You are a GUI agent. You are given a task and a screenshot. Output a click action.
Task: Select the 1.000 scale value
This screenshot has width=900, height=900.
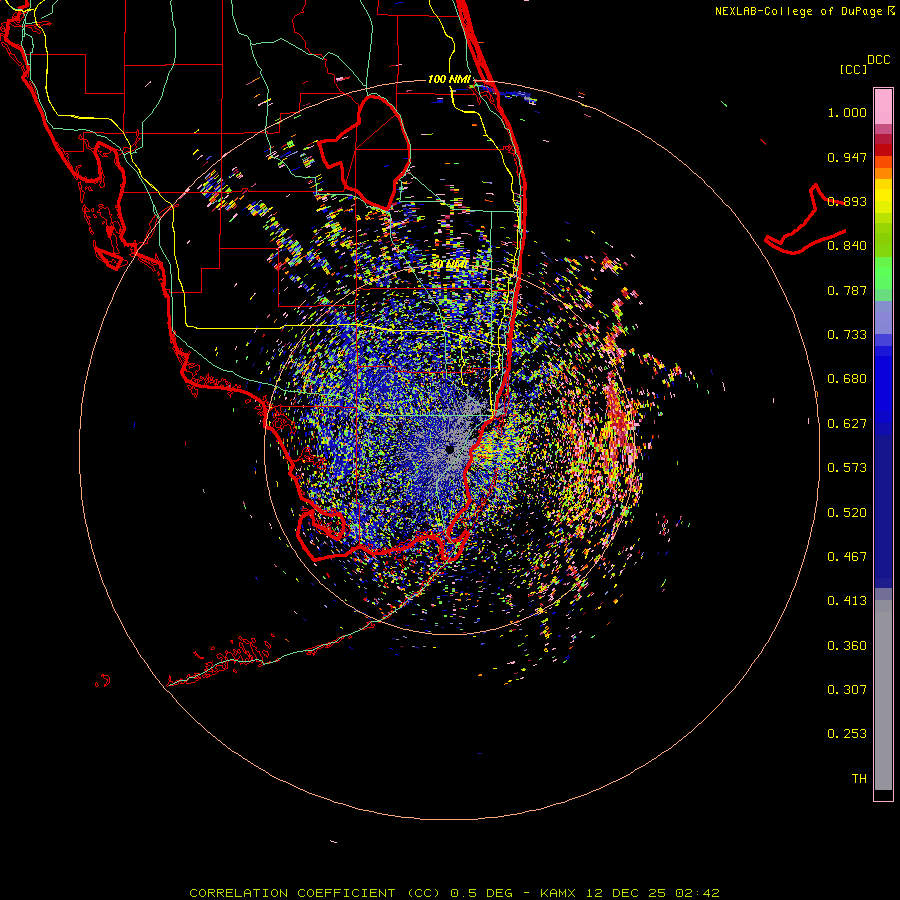(x=847, y=112)
